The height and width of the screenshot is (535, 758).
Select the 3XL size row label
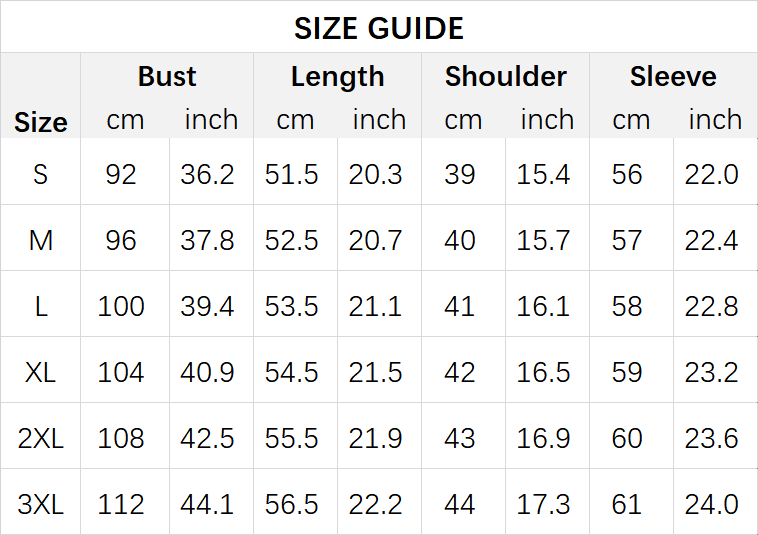(x=41, y=505)
